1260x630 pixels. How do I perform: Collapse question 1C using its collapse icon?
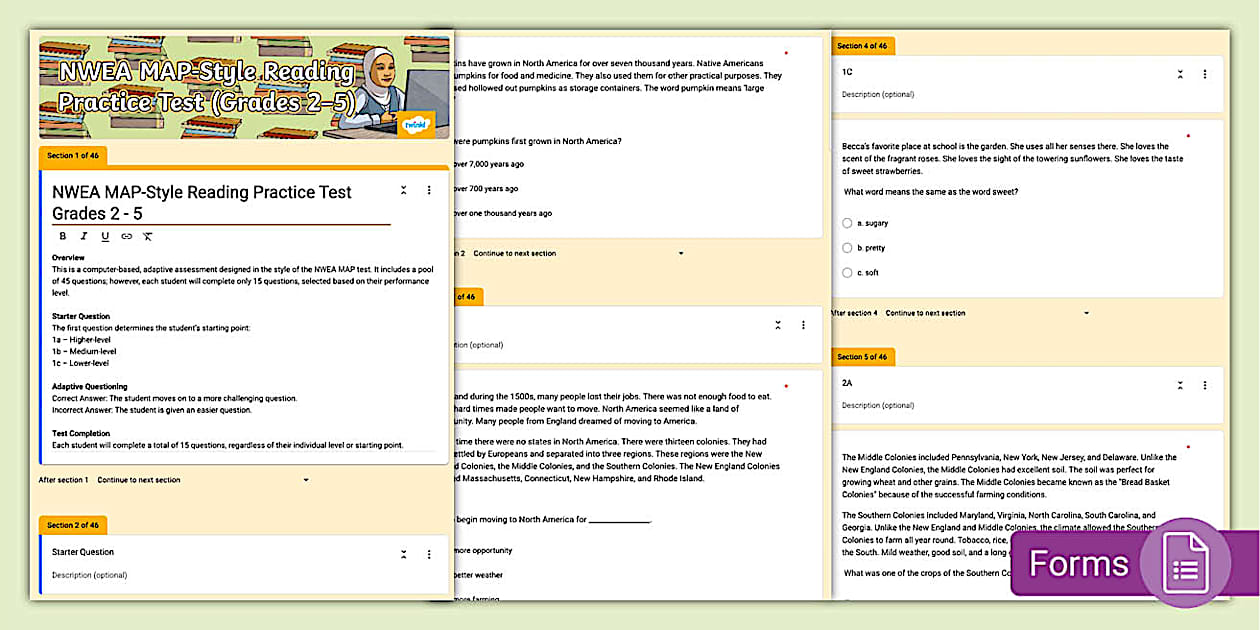pos(1178,74)
